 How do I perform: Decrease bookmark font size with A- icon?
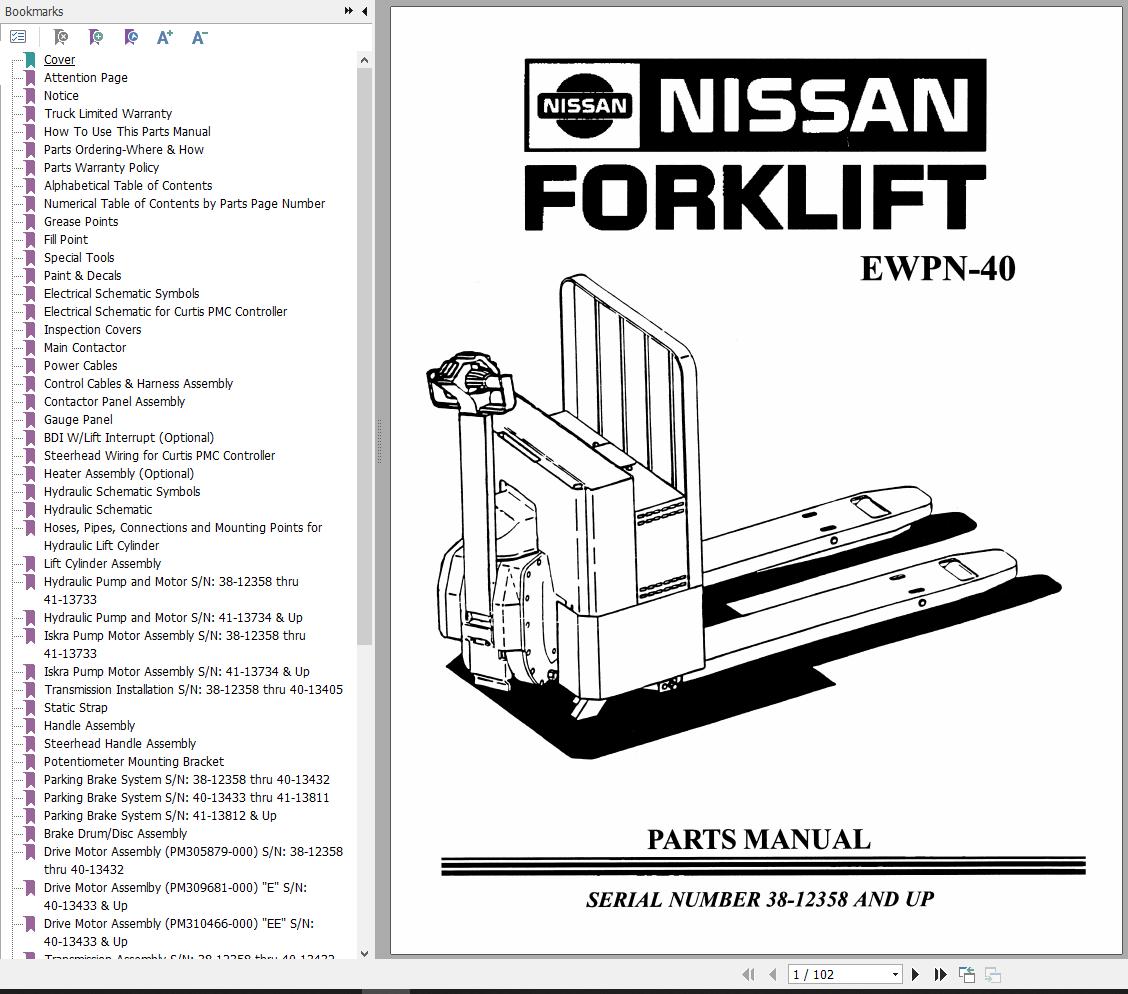[x=199, y=37]
